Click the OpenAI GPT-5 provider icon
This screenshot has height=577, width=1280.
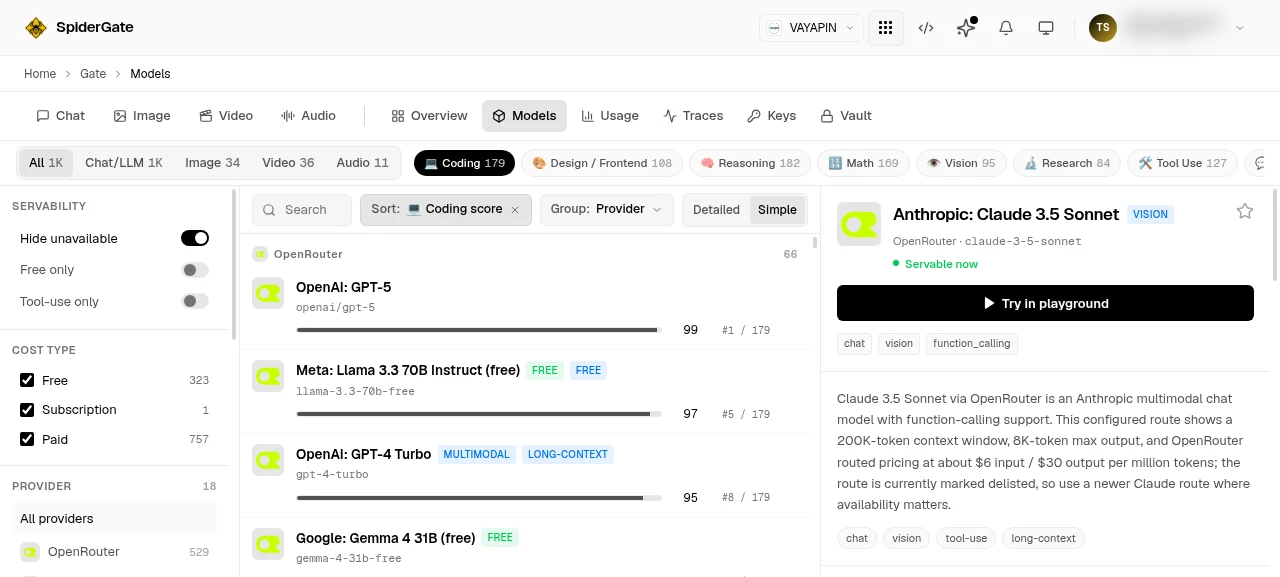click(x=268, y=293)
